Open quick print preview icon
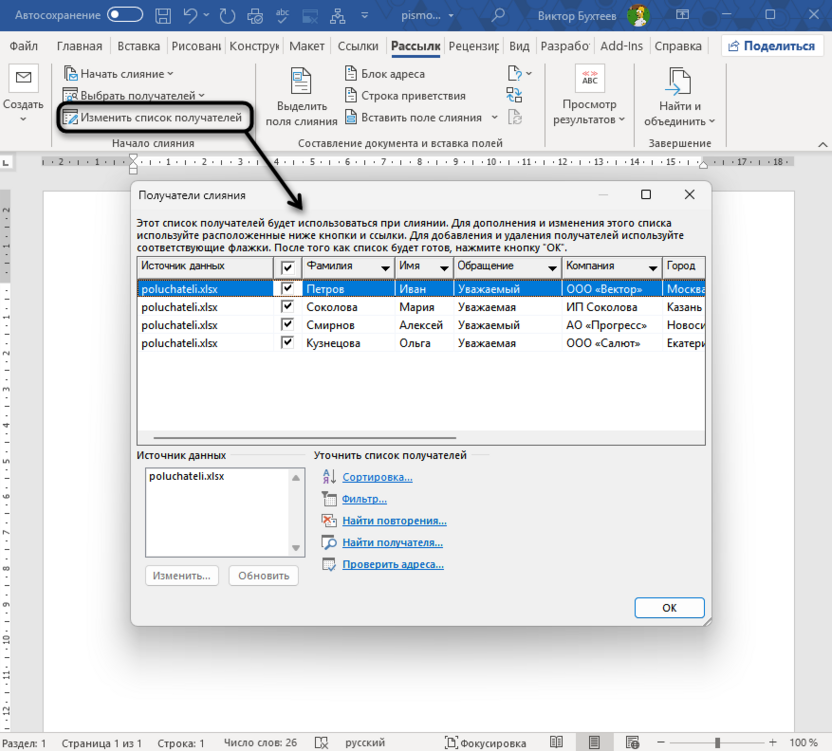The height and width of the screenshot is (751, 832). (255, 16)
